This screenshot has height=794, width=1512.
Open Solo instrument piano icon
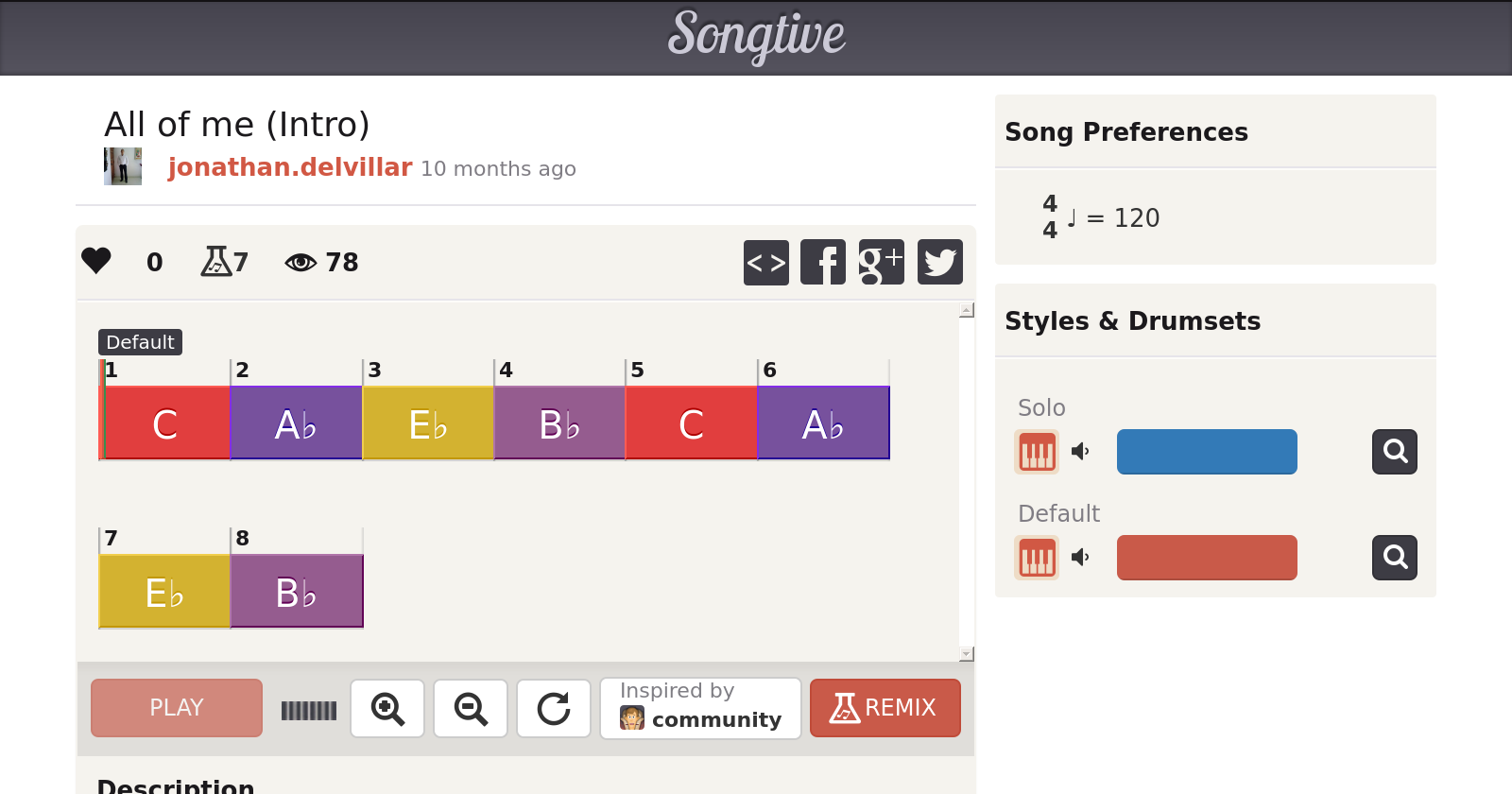1037,452
